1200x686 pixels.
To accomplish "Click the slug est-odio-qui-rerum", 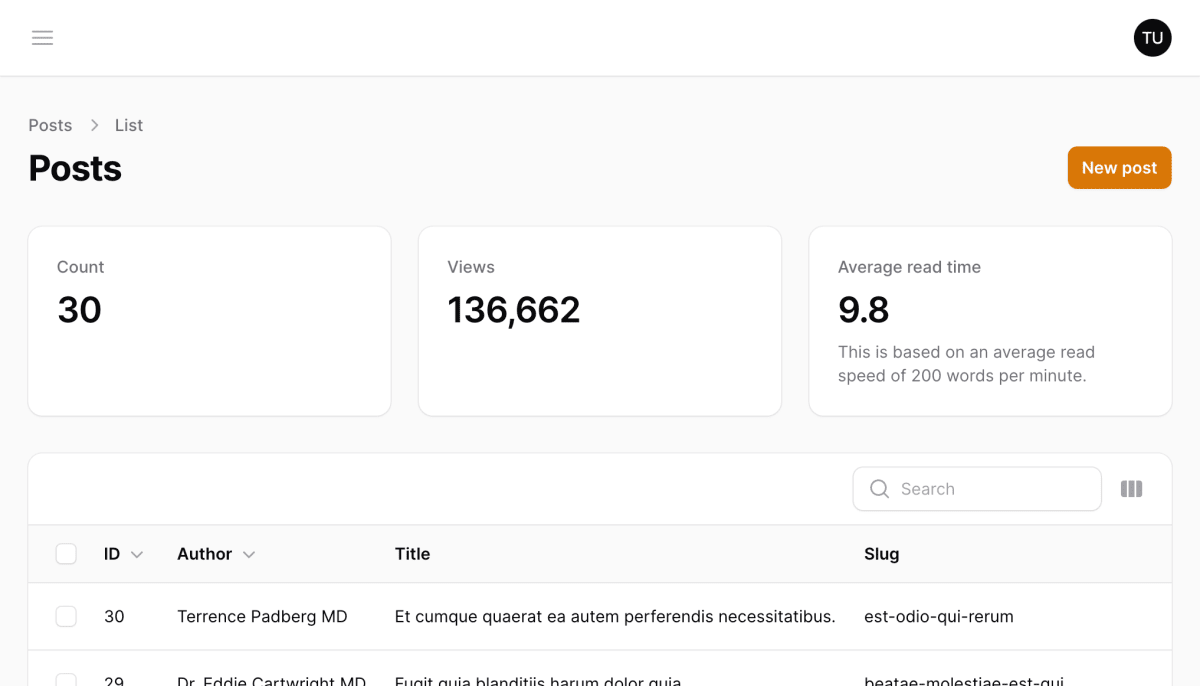I will [x=938, y=616].
